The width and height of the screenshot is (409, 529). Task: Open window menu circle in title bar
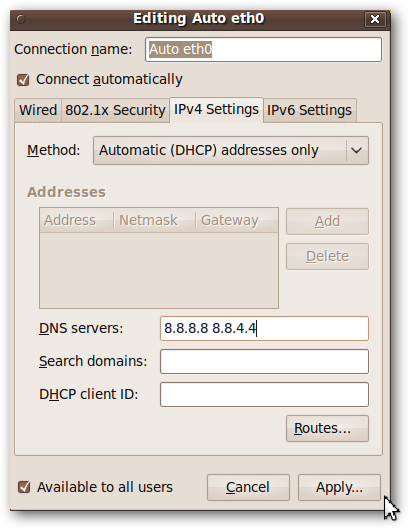point(21,19)
